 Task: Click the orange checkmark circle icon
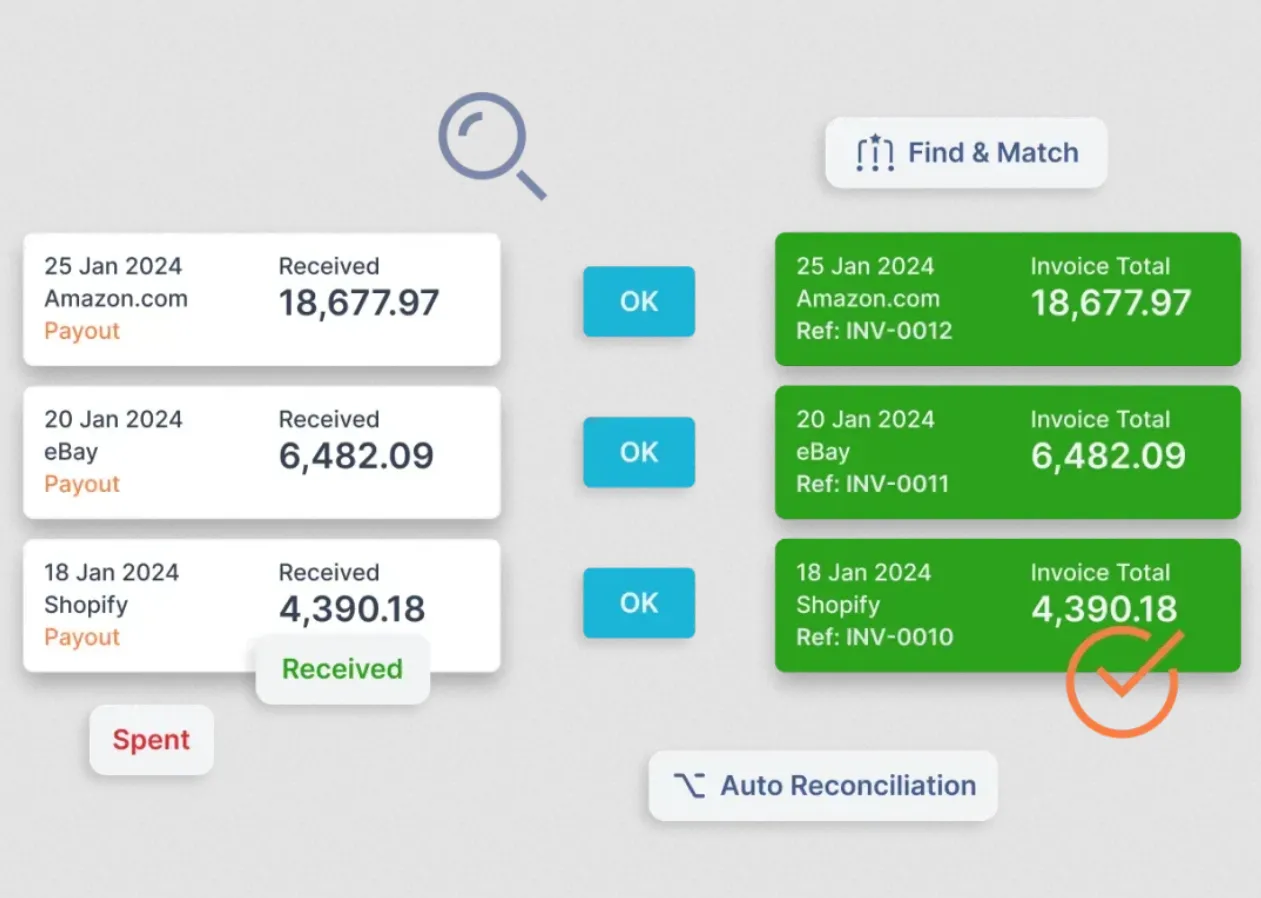[x=1124, y=682]
